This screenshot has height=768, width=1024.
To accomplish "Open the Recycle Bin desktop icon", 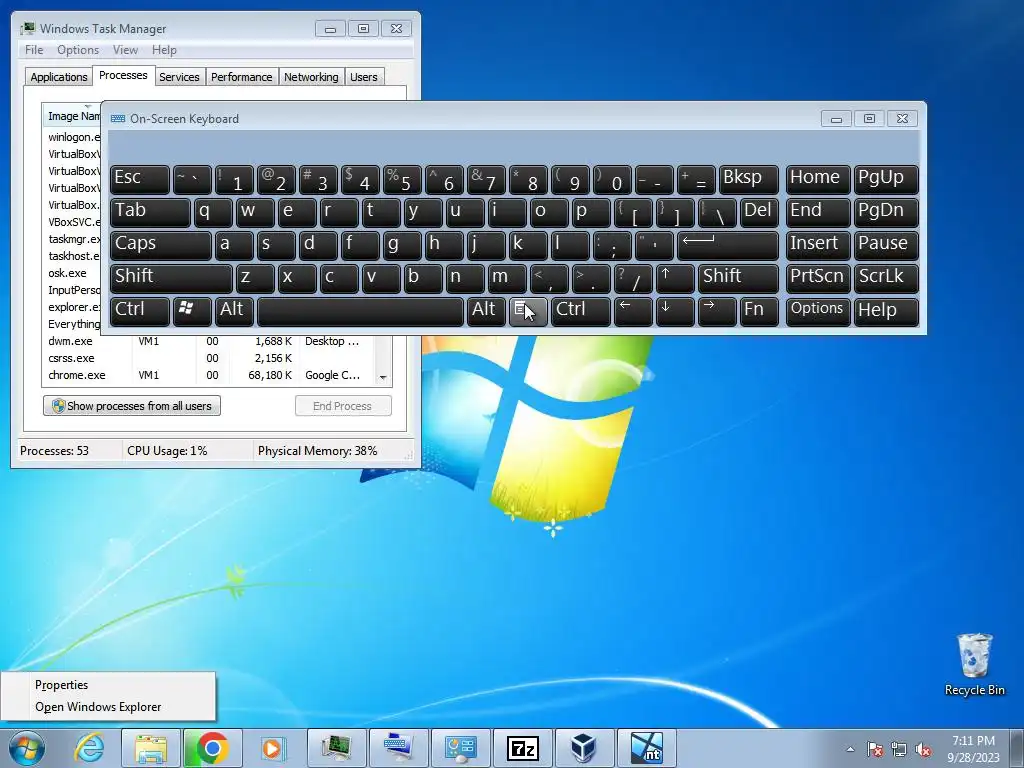I will 974,665.
